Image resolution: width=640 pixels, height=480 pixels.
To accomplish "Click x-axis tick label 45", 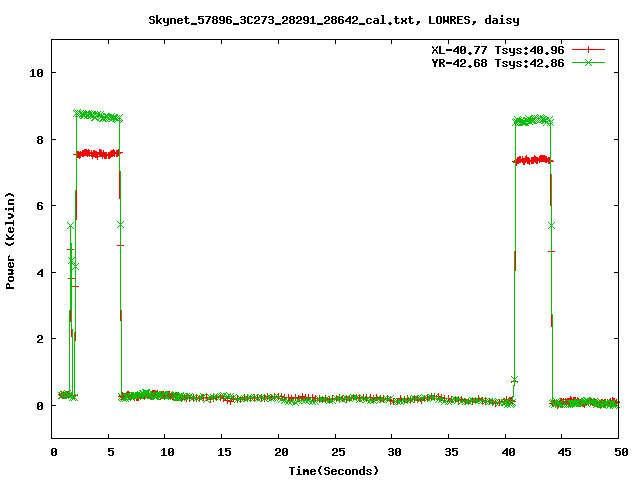I will click(x=564, y=452).
